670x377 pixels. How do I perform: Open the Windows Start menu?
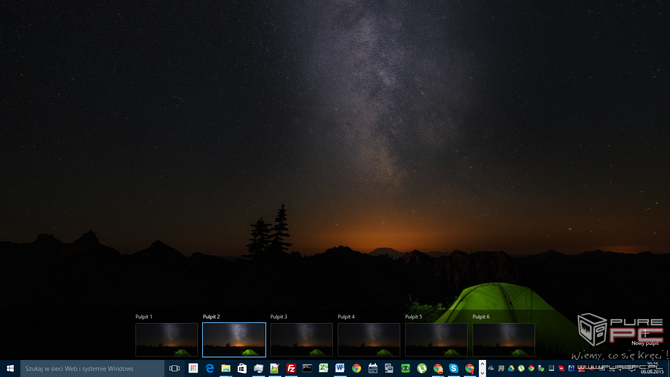click(x=10, y=368)
